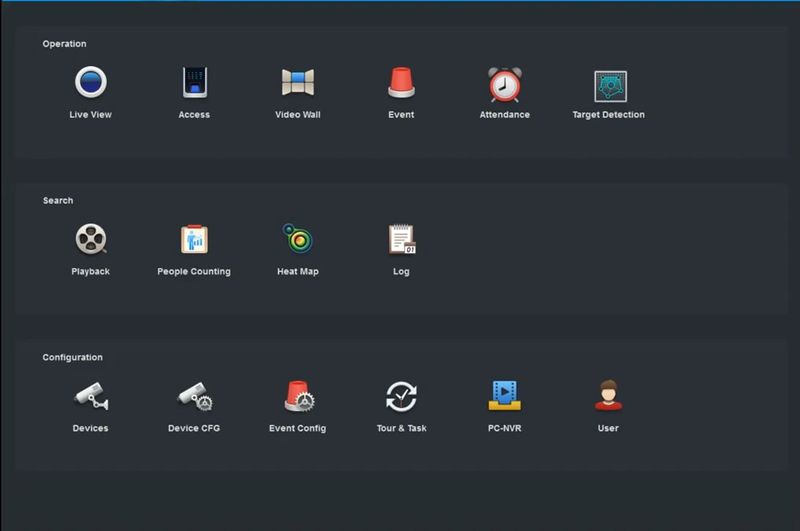800x531 pixels.
Task: Open the Log notepad icon
Action: 401,239
